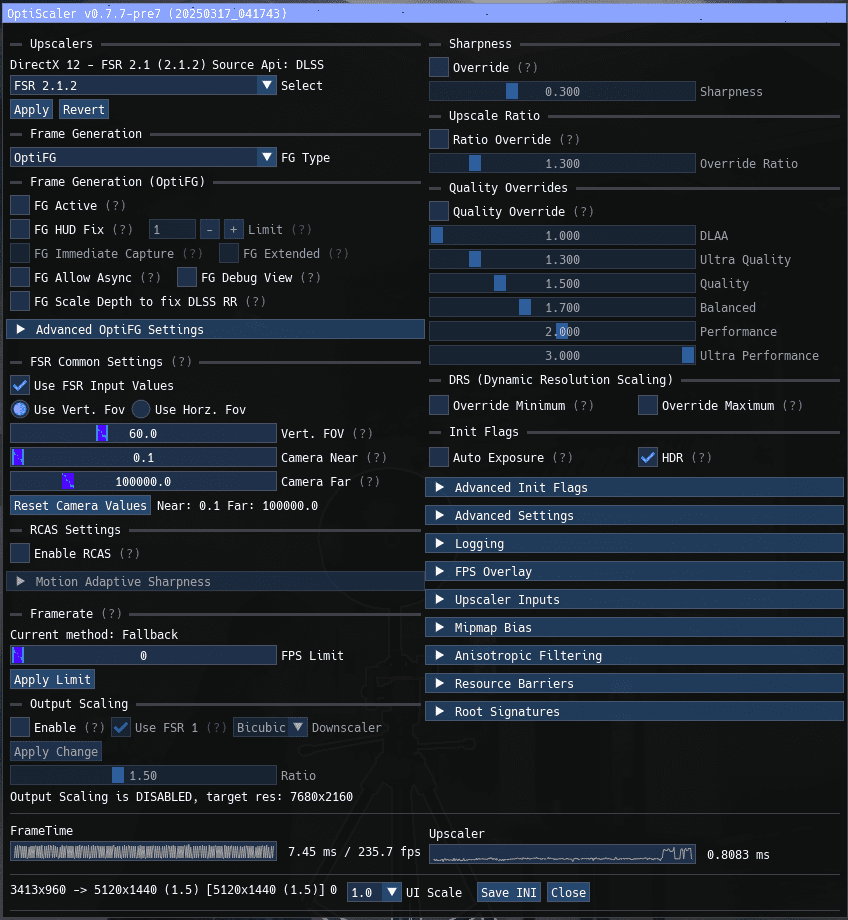Viewport: 848px width, 920px height.
Task: Enable FG Allow Async checkbox
Action: coord(20,278)
